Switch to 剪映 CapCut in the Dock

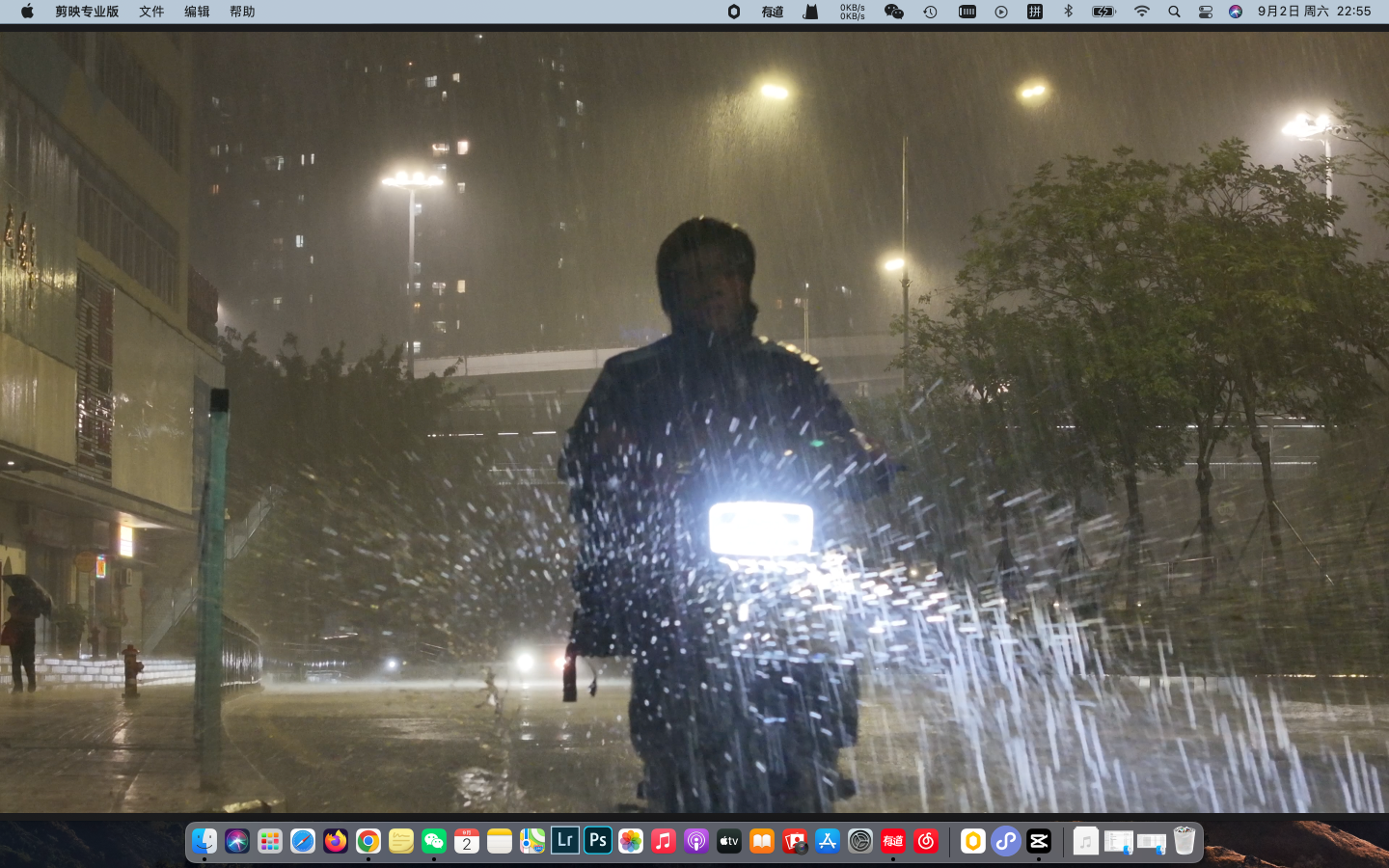pos(1039,841)
